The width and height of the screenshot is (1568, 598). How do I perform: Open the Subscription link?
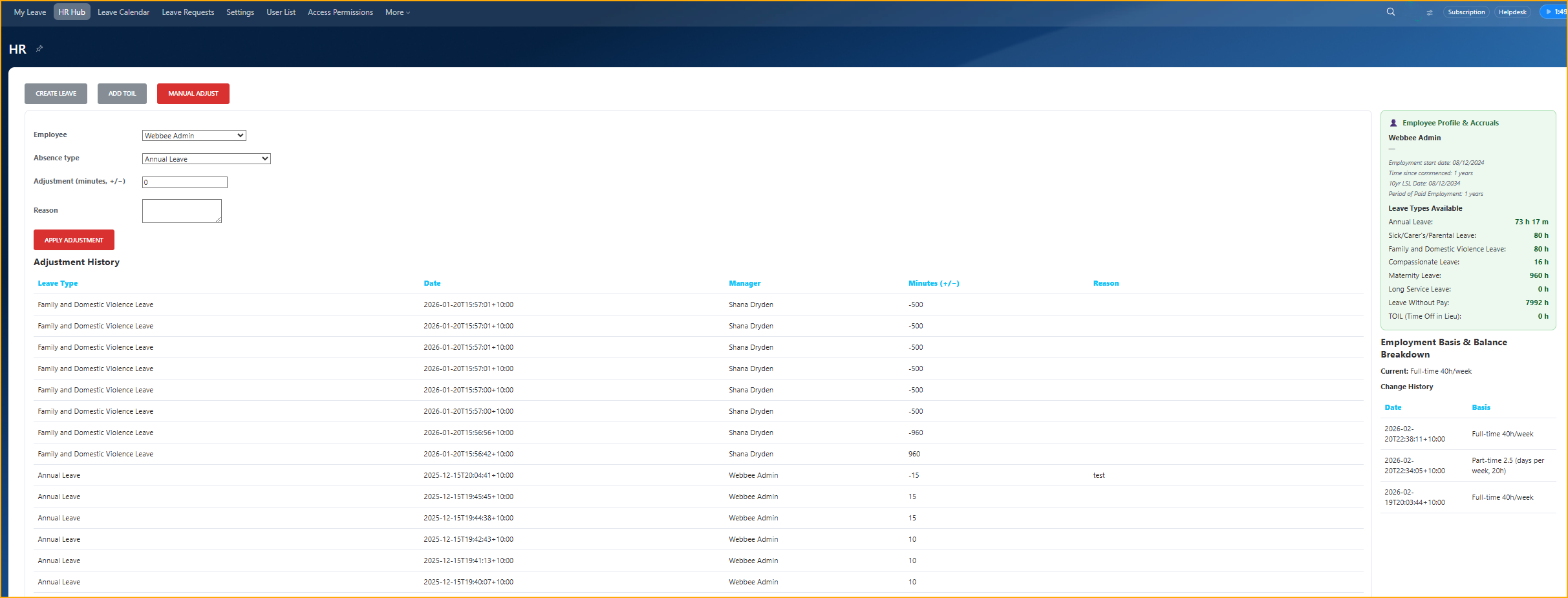coord(1466,12)
